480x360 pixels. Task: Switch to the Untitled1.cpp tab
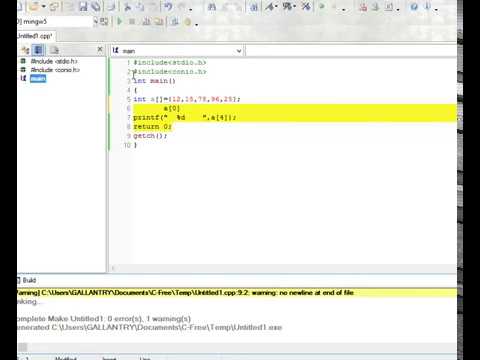tap(36, 36)
